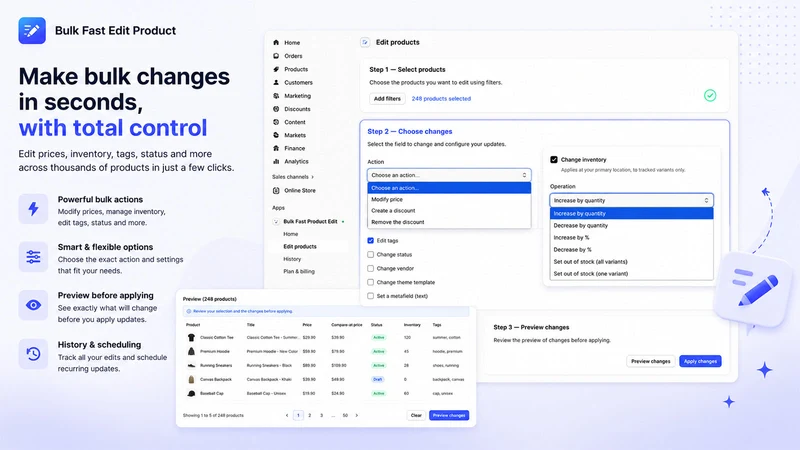The height and width of the screenshot is (450, 800).
Task: Open the '248 products selected' link
Action: pos(441,98)
